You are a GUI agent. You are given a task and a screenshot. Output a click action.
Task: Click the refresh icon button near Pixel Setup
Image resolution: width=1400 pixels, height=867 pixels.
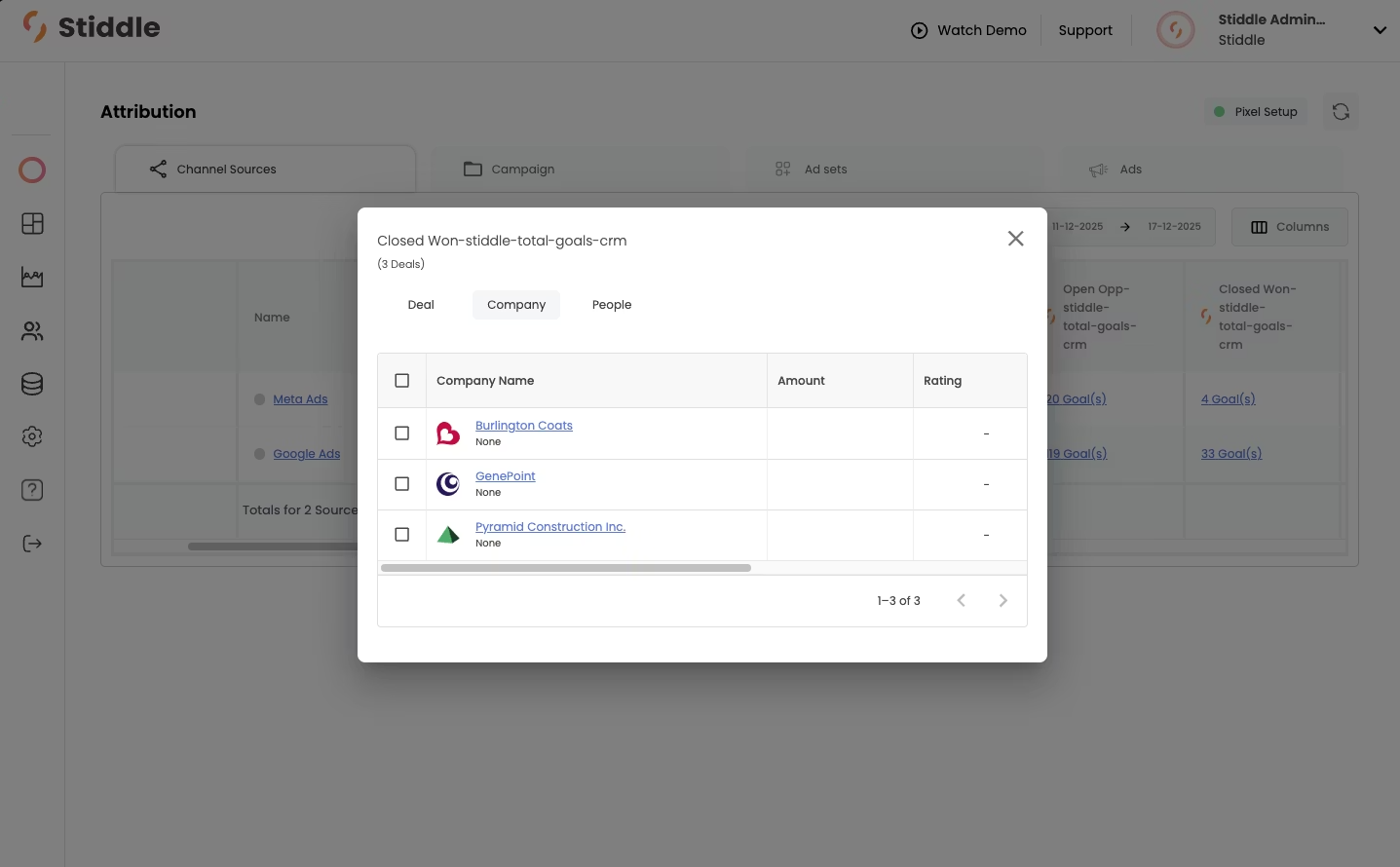[x=1341, y=112]
